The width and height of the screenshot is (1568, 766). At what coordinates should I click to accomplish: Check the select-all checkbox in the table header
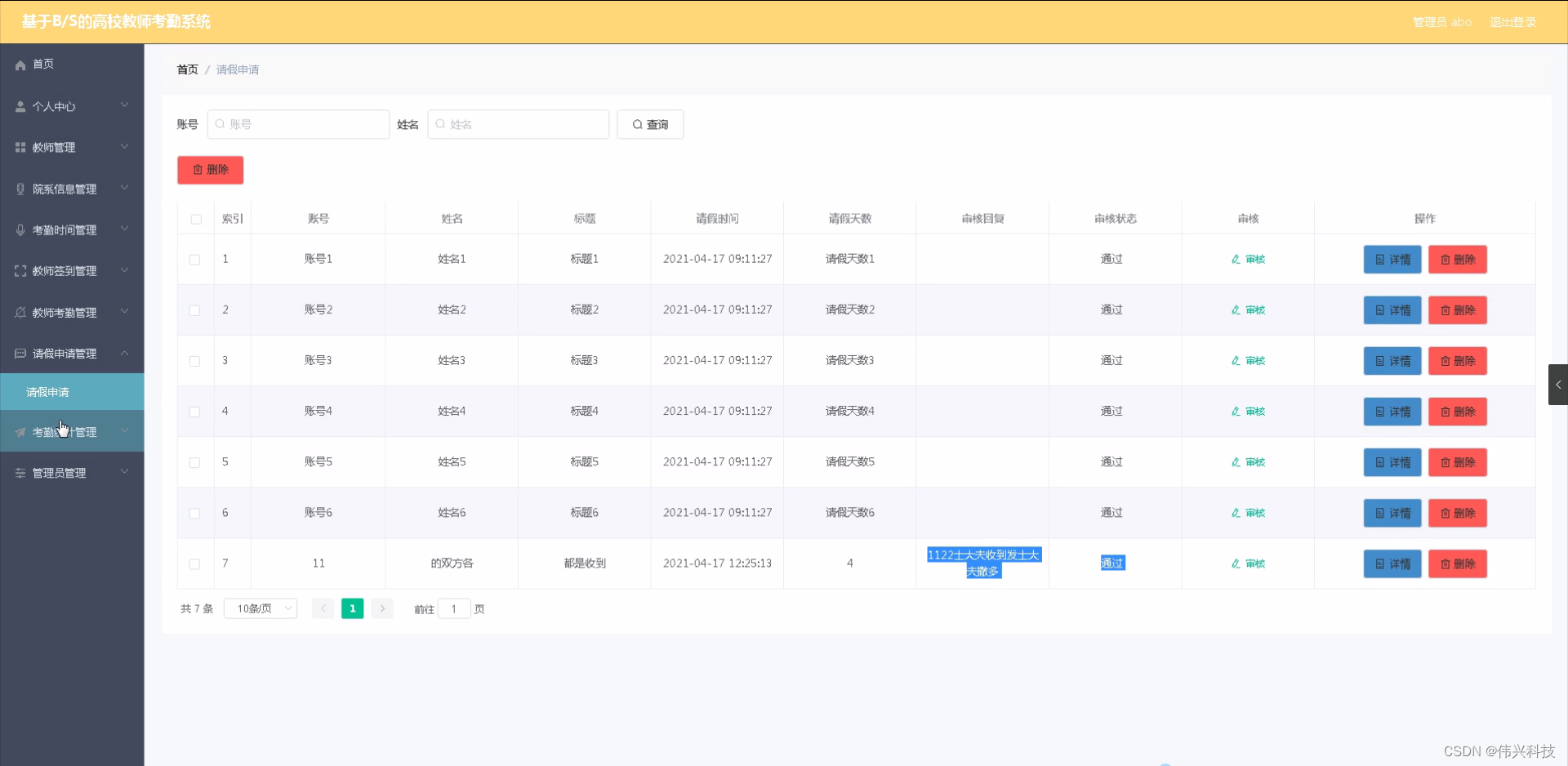(x=196, y=219)
